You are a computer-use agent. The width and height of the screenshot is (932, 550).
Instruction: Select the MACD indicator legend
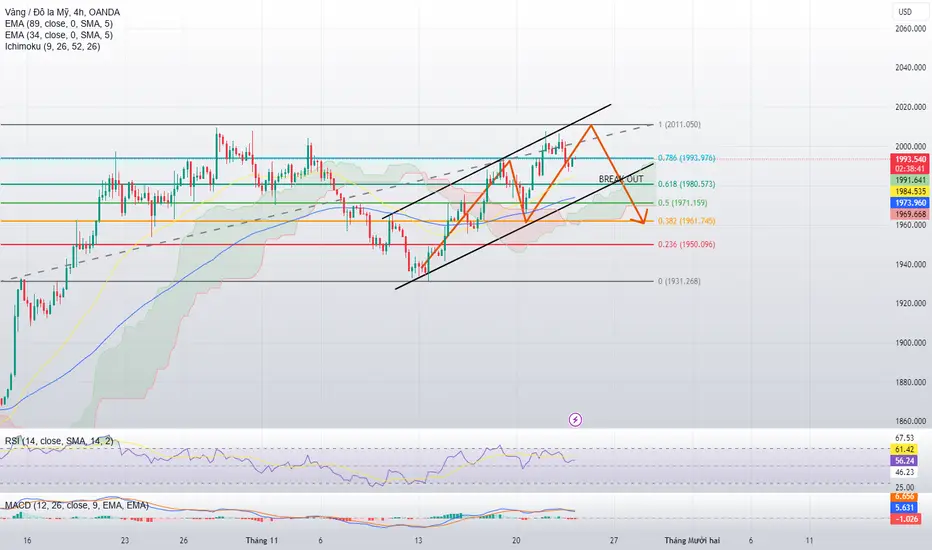click(x=77, y=505)
